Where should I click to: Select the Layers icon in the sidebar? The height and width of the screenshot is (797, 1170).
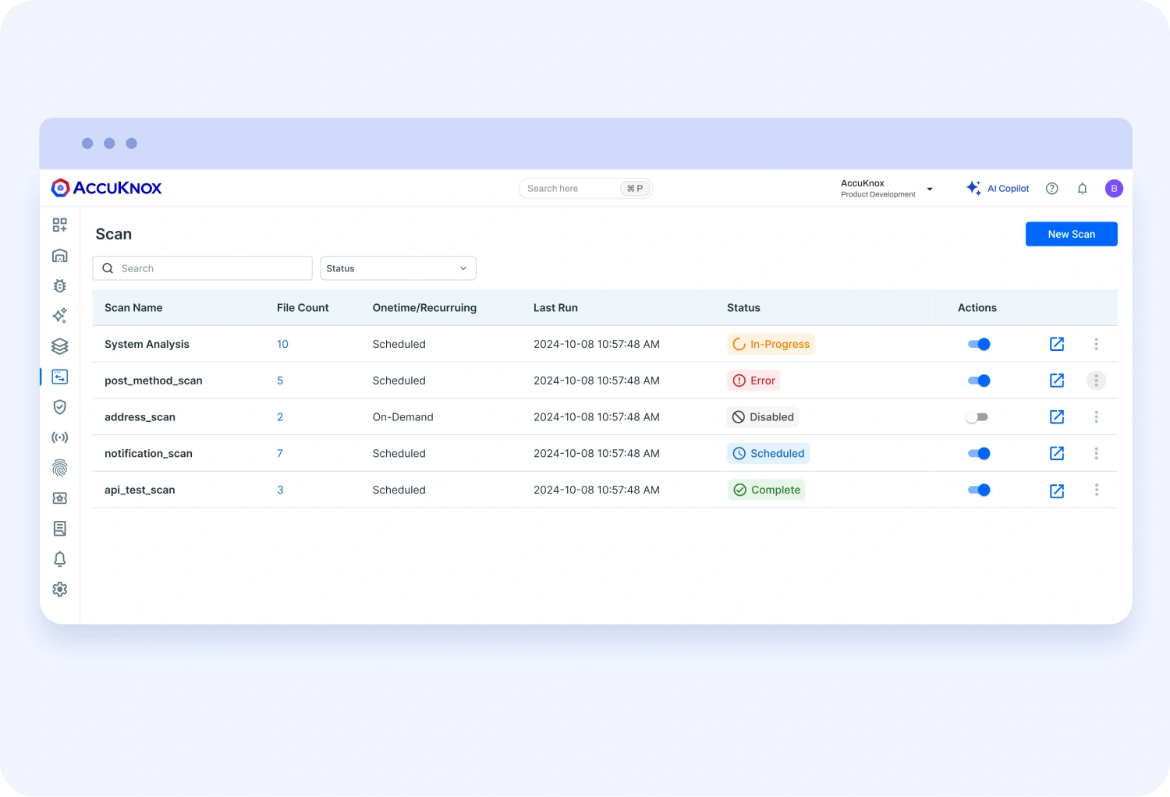coord(59,346)
